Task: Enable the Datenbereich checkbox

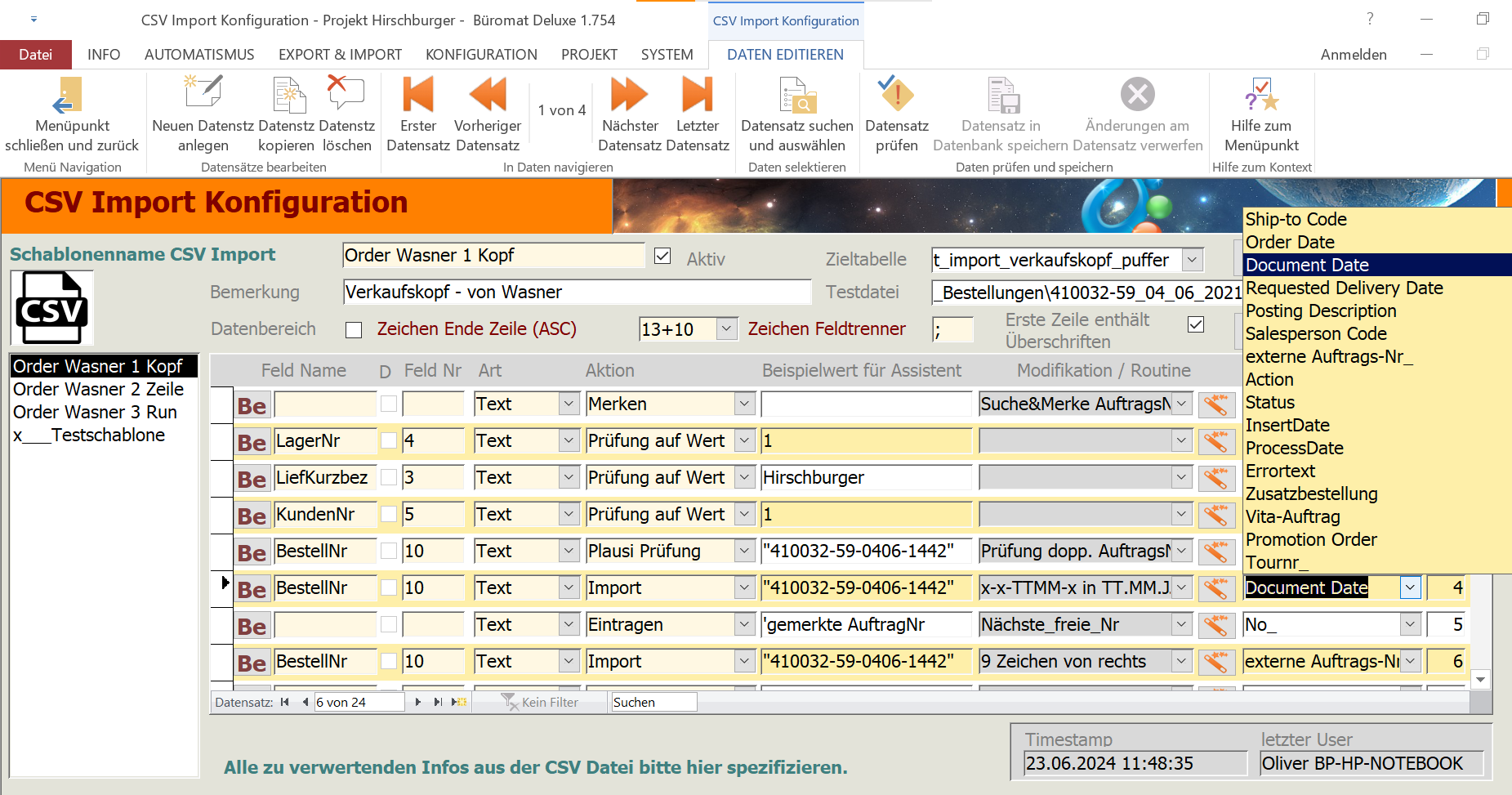Action: point(354,330)
